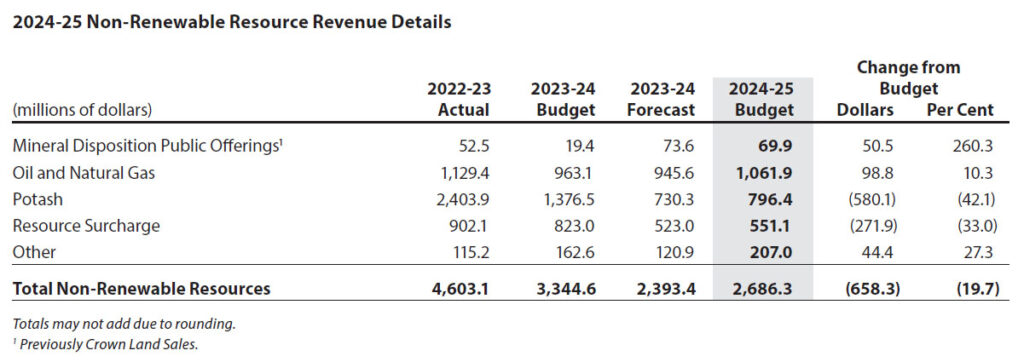
Task: Click the Total Non-Renewable Resources label
Action: coord(141,288)
